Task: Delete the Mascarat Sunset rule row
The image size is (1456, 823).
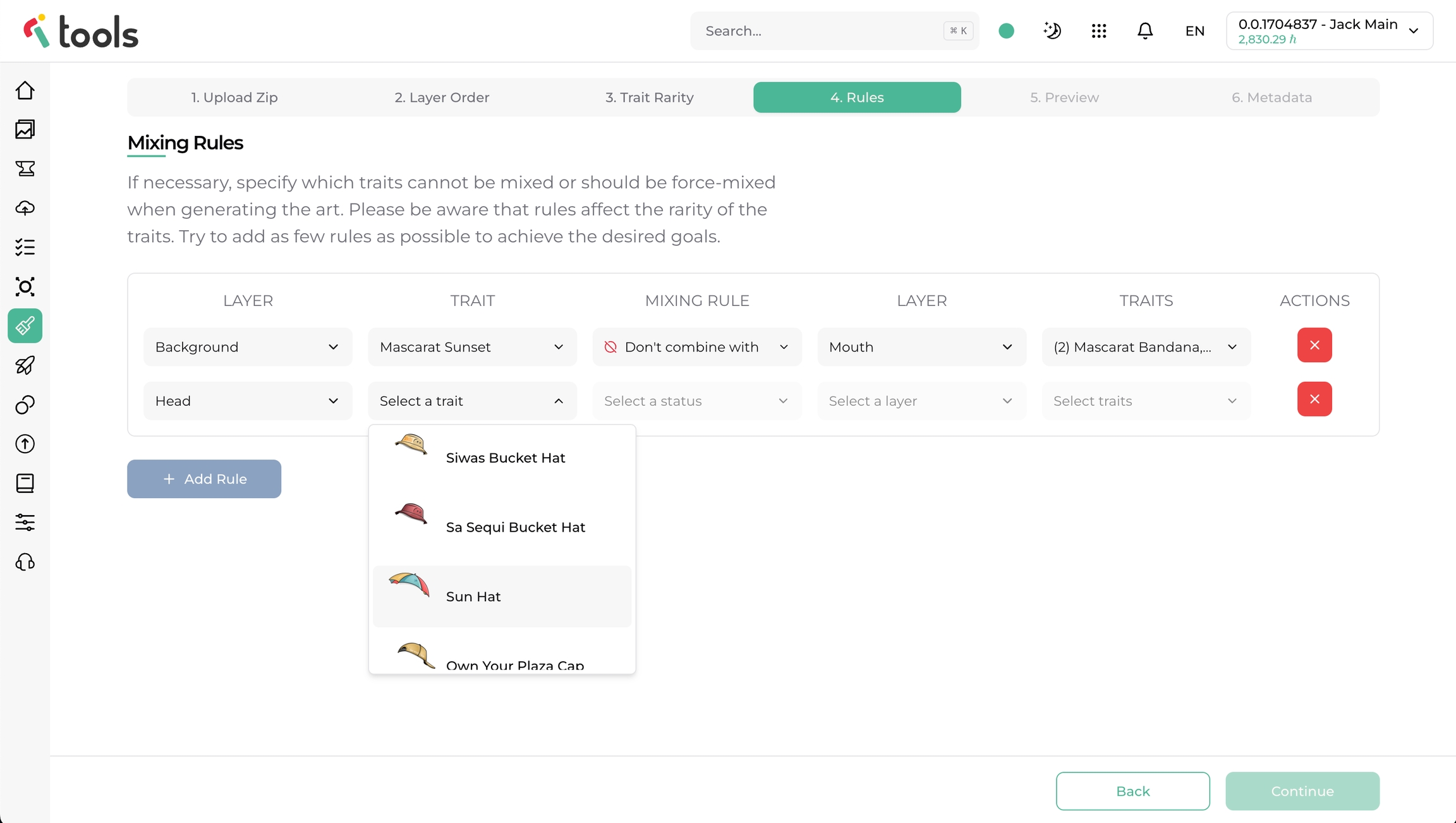Action: click(x=1314, y=345)
